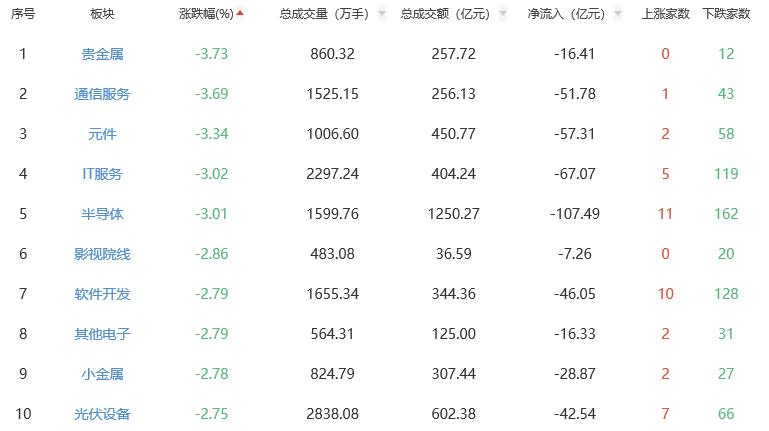Open the 通信服务 sector link

point(102,93)
